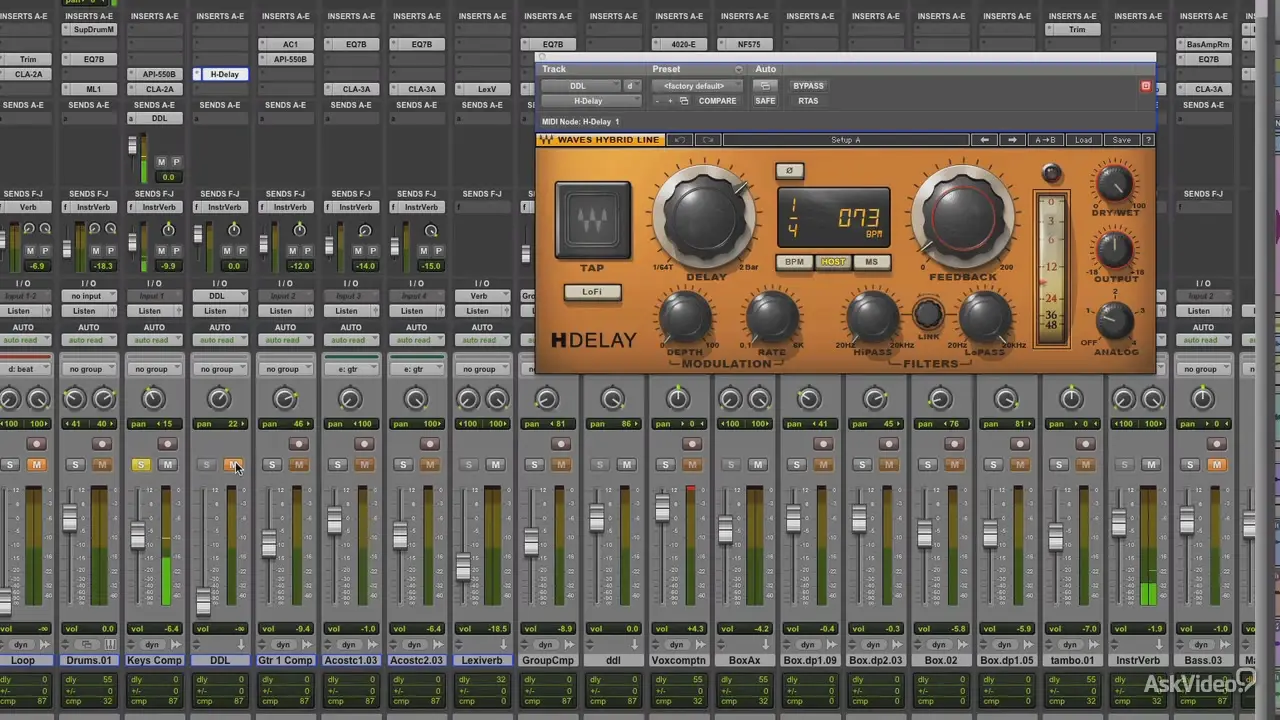Select the BPM delay mode
Screen dimensions: 1280x720
tap(794, 262)
